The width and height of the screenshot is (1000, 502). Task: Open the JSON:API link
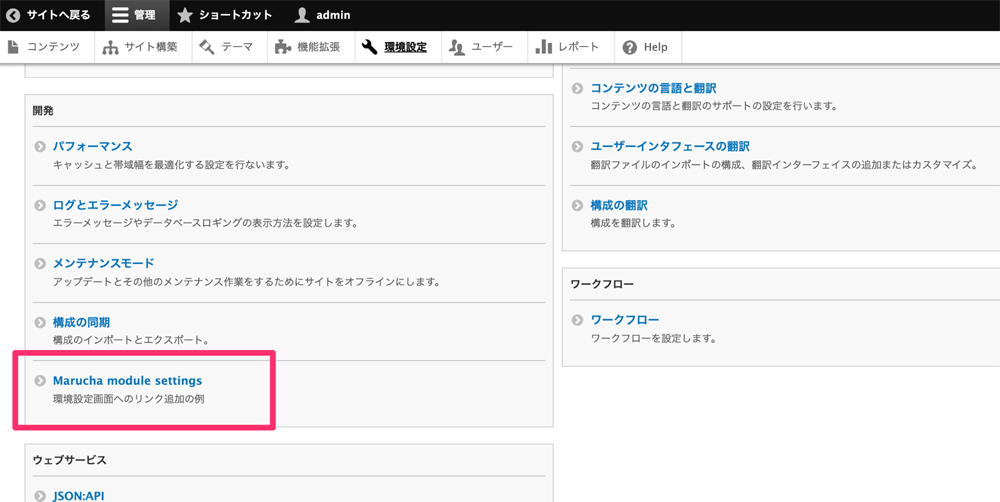click(78, 496)
